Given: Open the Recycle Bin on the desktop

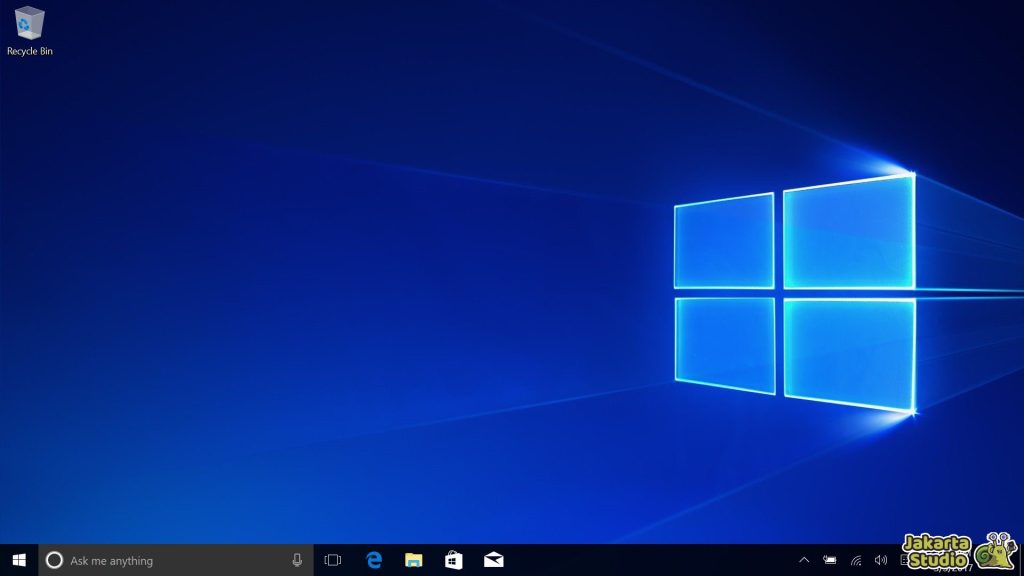Looking at the screenshot, I should [x=28, y=25].
